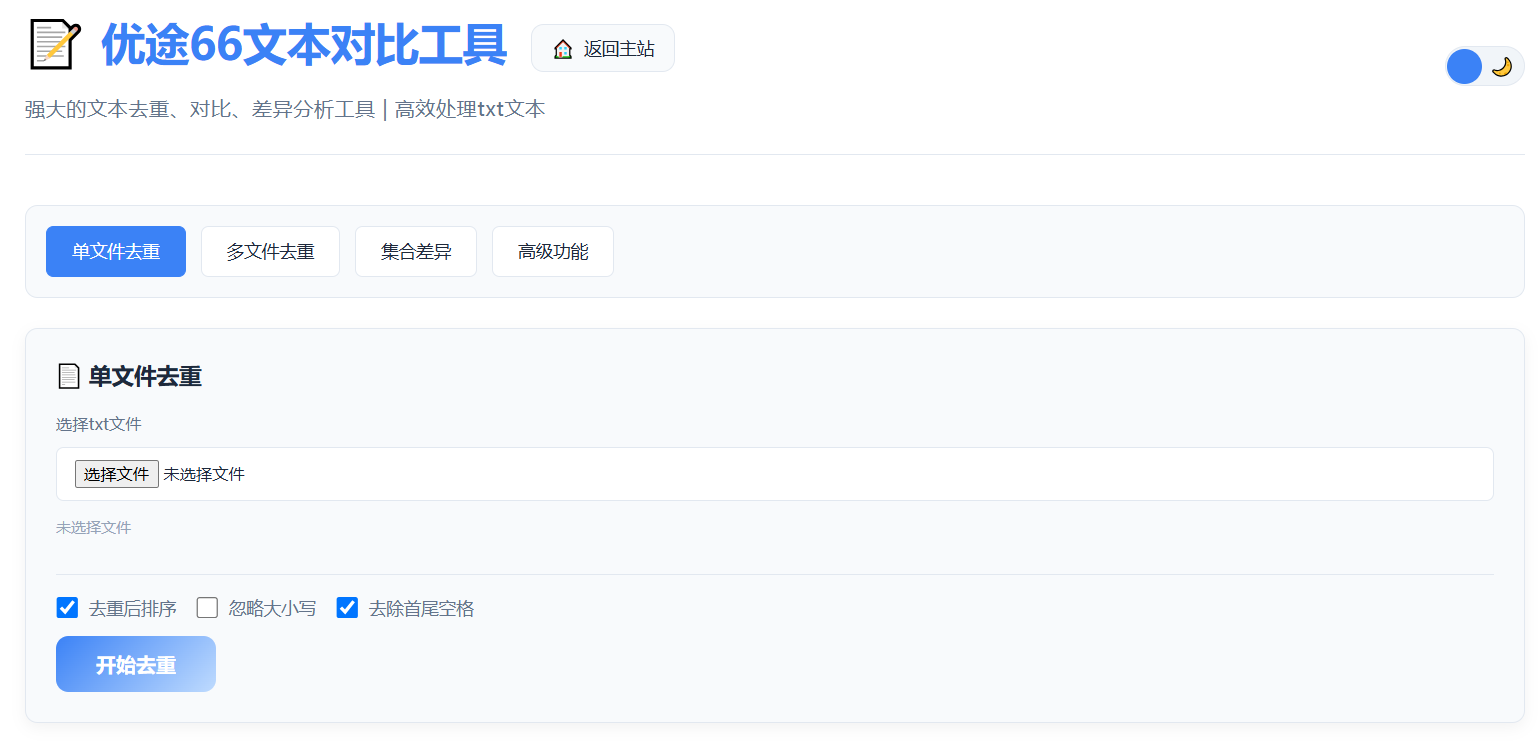Uncheck the 去除首尾空格 checkbox
1540x741 pixels.
tap(347, 608)
